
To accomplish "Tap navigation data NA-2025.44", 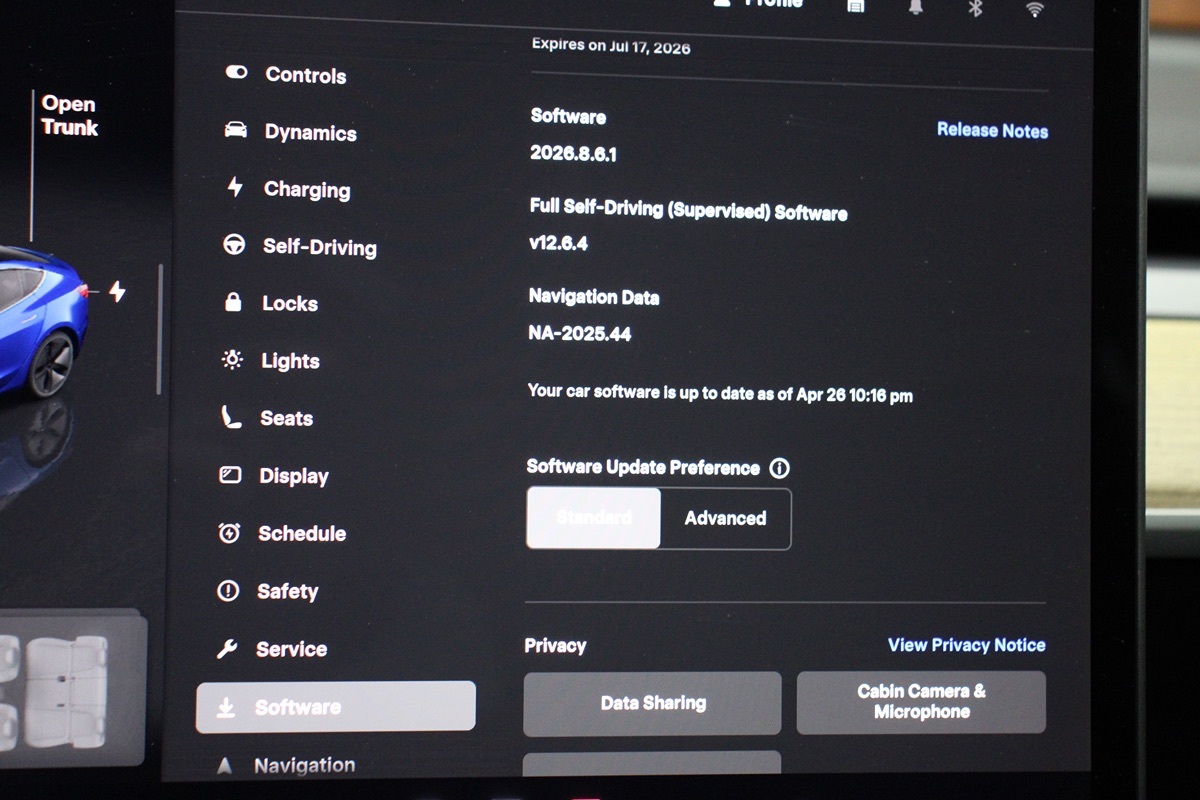I will coord(580,334).
